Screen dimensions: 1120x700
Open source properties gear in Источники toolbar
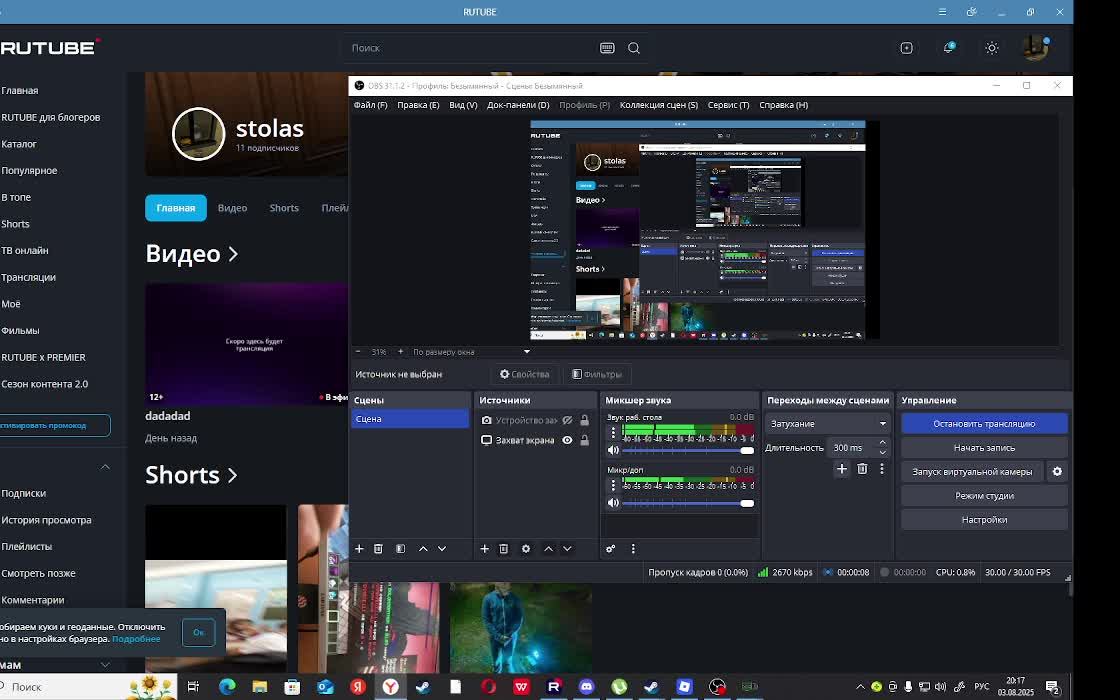(526, 549)
